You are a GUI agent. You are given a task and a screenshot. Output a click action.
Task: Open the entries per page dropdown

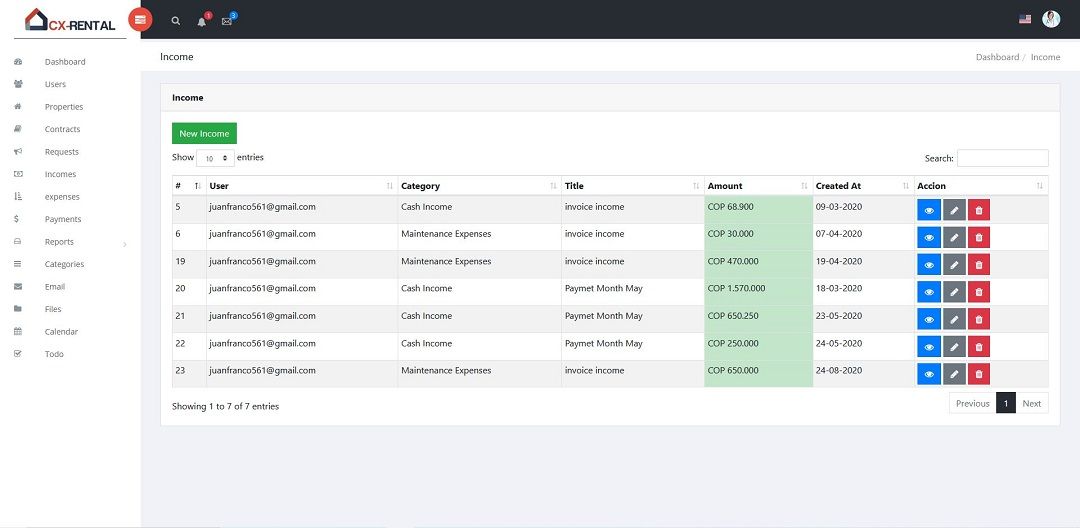(215, 158)
